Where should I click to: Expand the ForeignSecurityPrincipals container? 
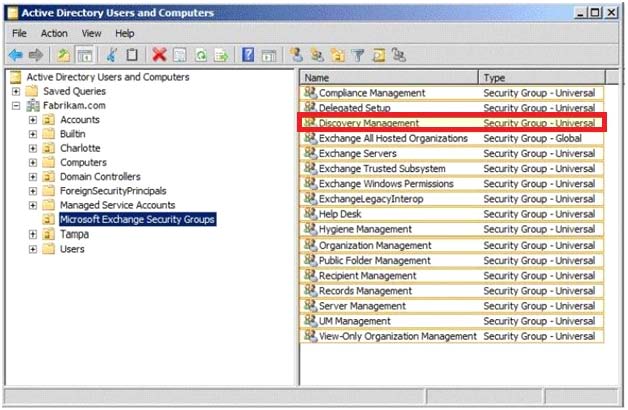point(33,191)
